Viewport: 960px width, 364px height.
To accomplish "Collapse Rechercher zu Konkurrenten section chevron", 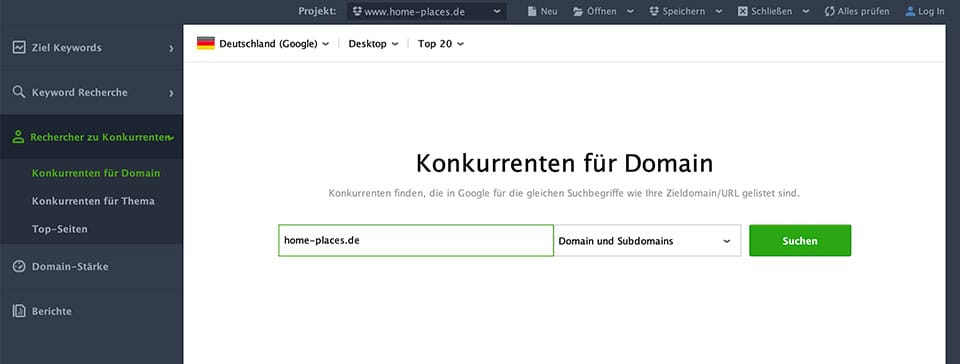I will 171,138.
